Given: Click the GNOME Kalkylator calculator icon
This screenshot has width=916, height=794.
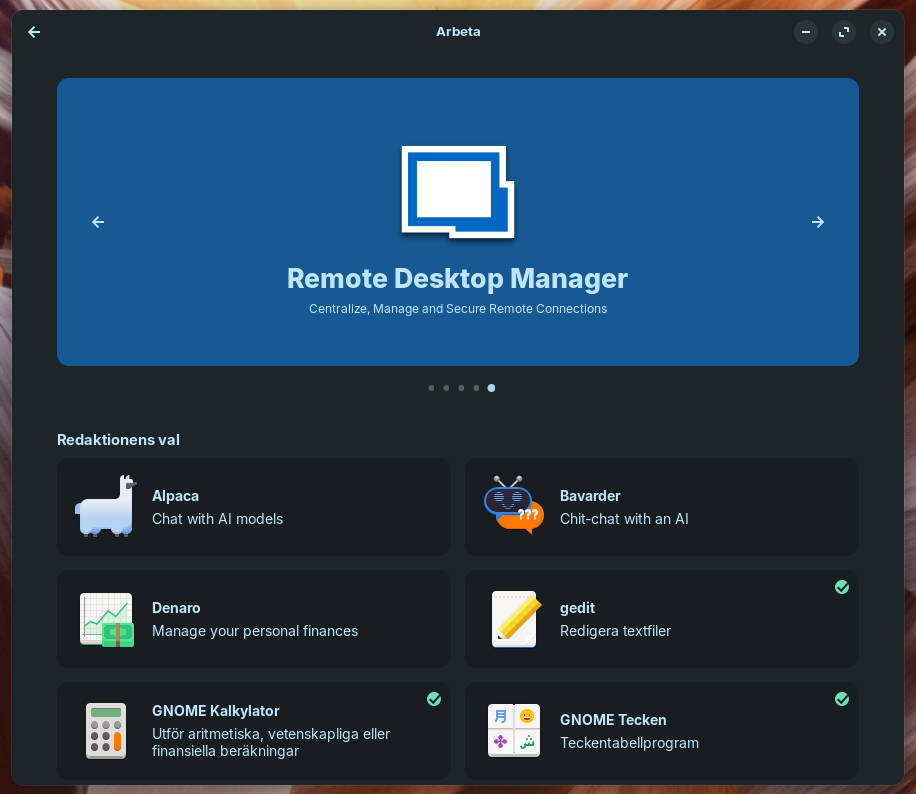Looking at the screenshot, I should (106, 731).
